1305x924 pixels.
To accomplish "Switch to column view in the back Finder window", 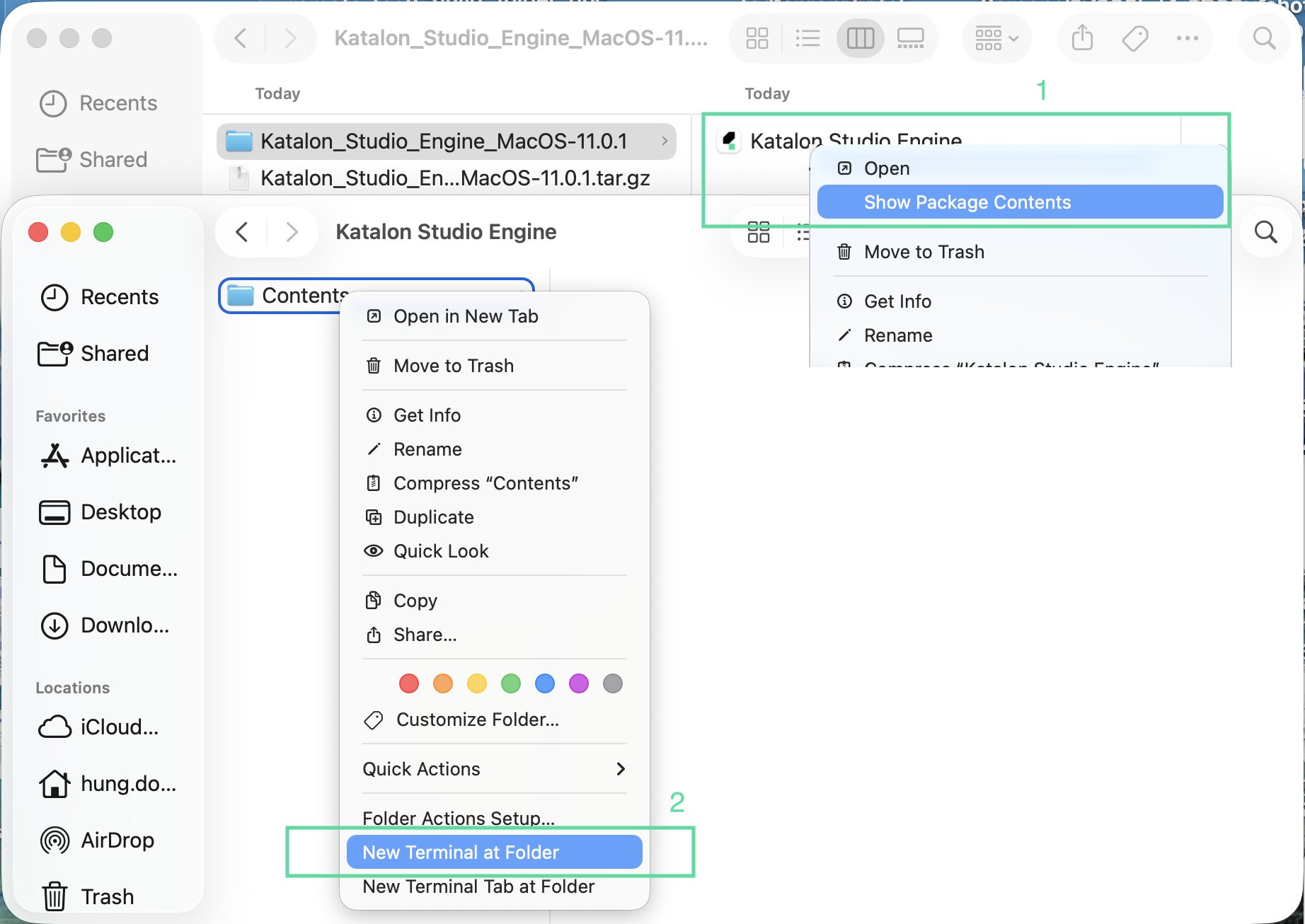I will (860, 38).
